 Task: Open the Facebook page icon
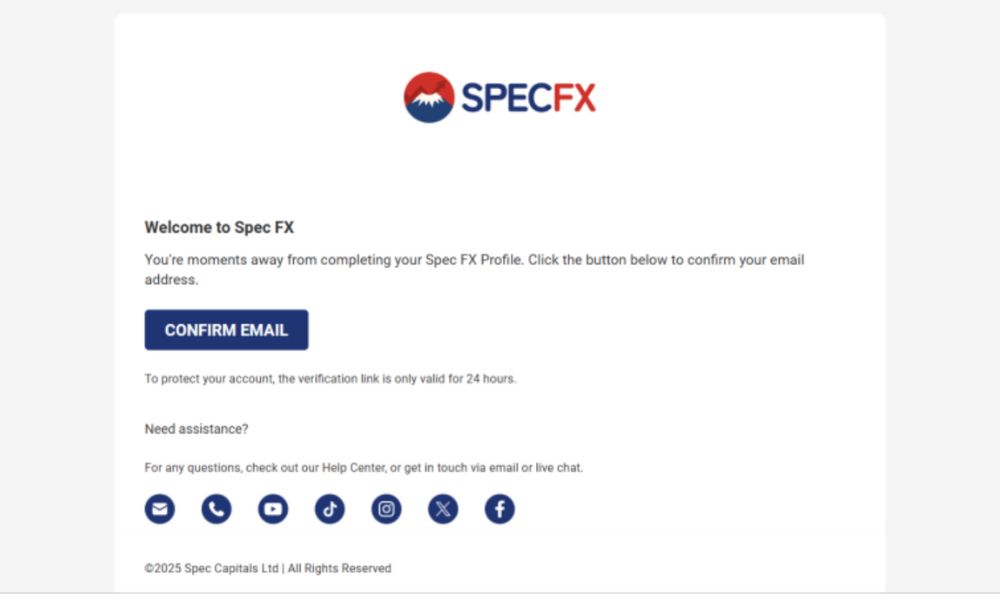tap(500, 509)
